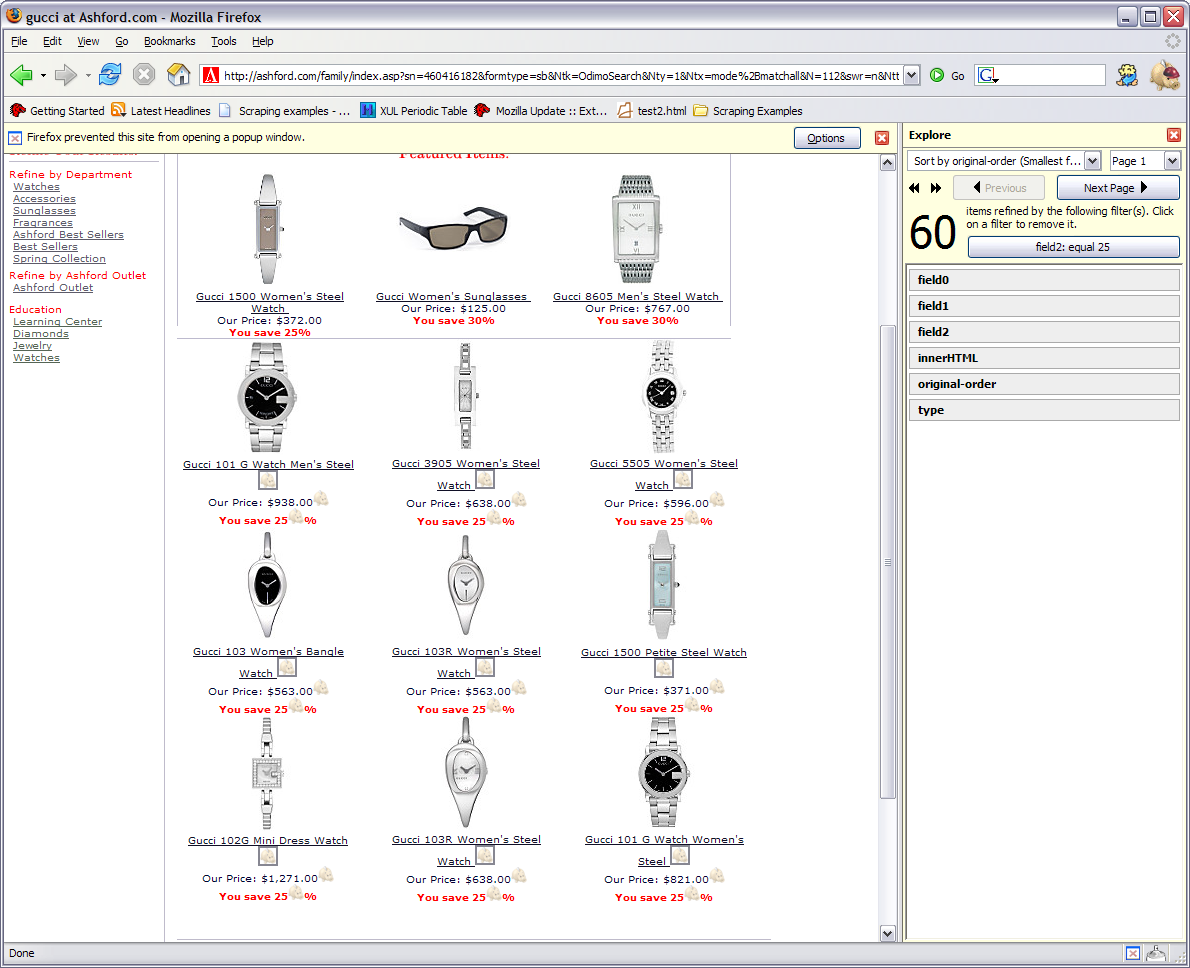Click the piggy bank toolbar icon
The width and height of the screenshot is (1190, 968).
[x=1164, y=75]
